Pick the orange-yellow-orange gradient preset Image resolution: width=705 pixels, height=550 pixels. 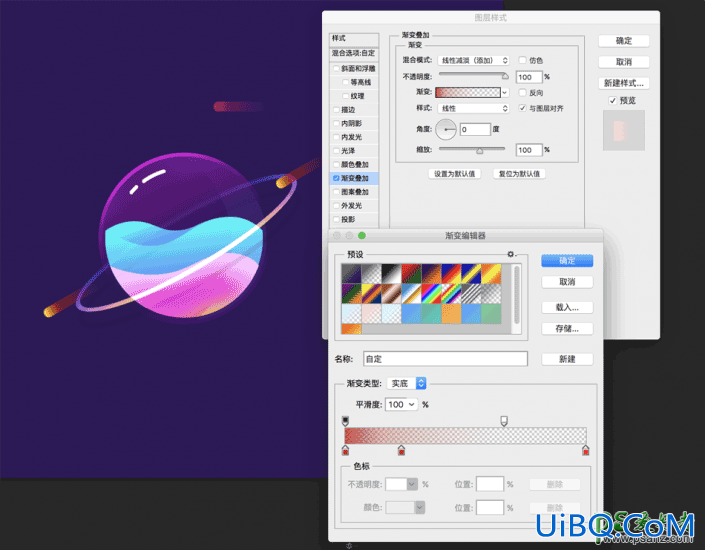(x=491, y=273)
